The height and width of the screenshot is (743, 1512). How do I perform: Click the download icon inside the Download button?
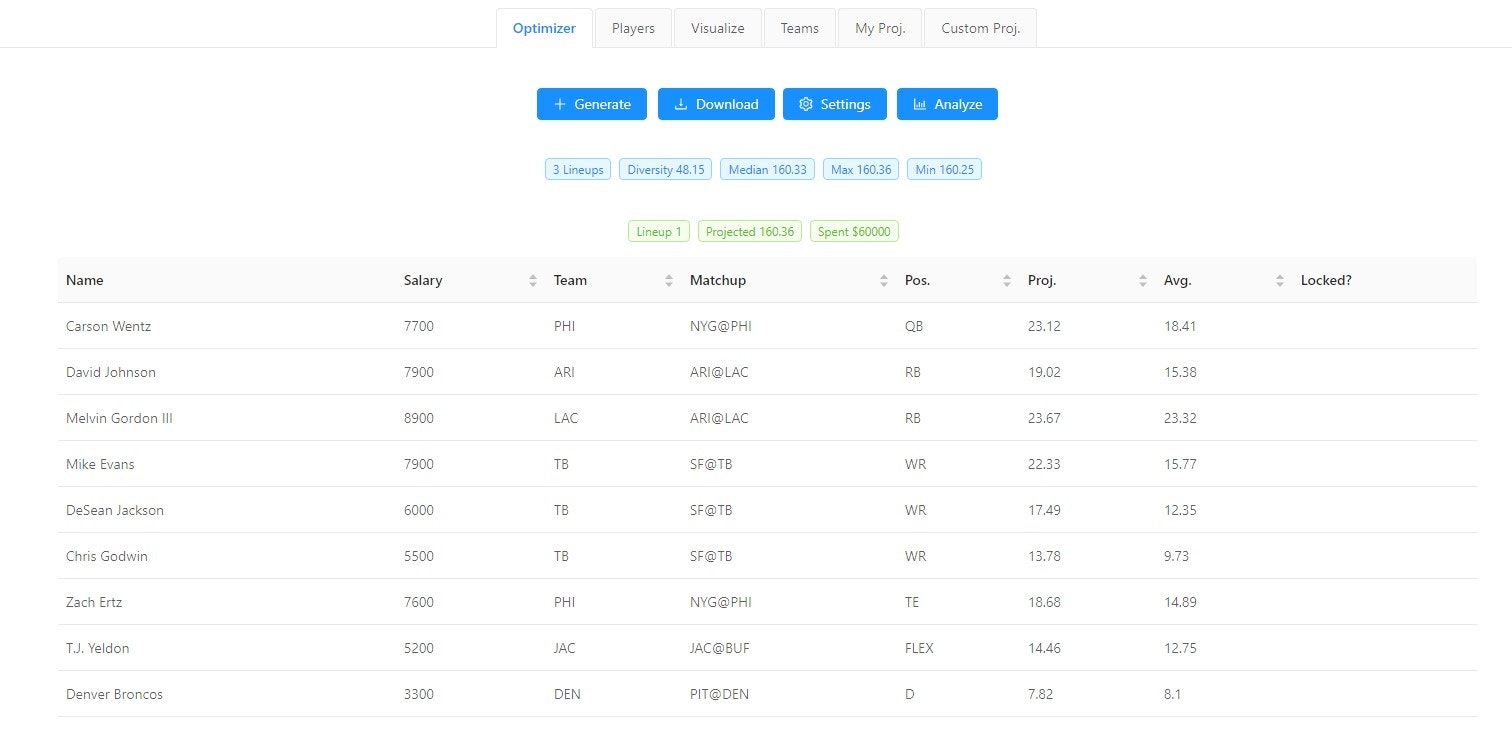coord(681,104)
